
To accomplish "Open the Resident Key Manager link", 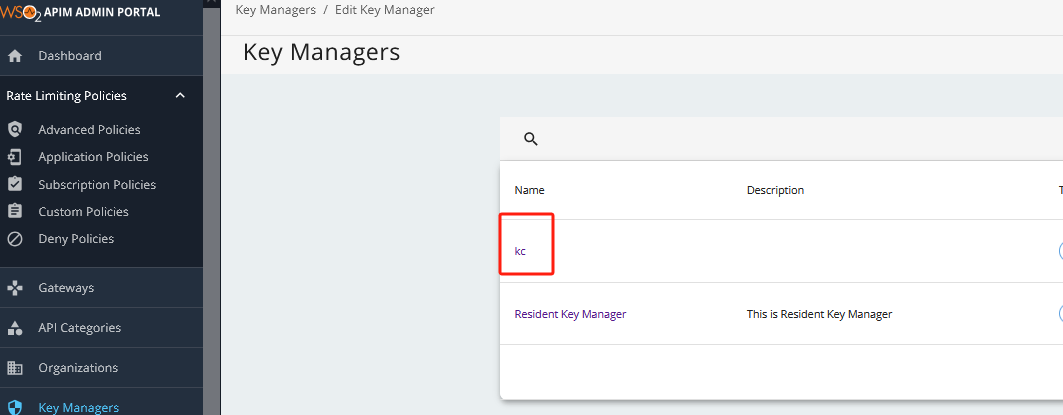I will (x=570, y=314).
